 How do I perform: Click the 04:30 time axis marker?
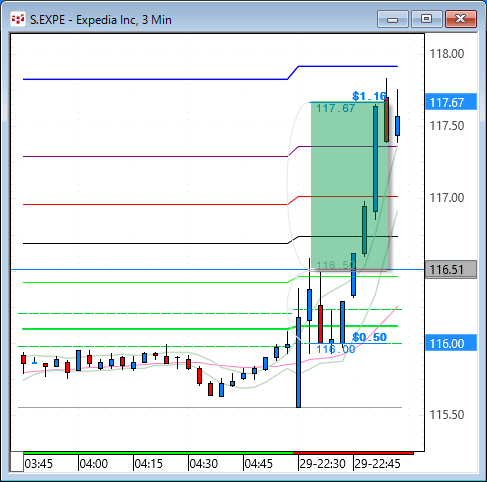pyautogui.click(x=203, y=464)
